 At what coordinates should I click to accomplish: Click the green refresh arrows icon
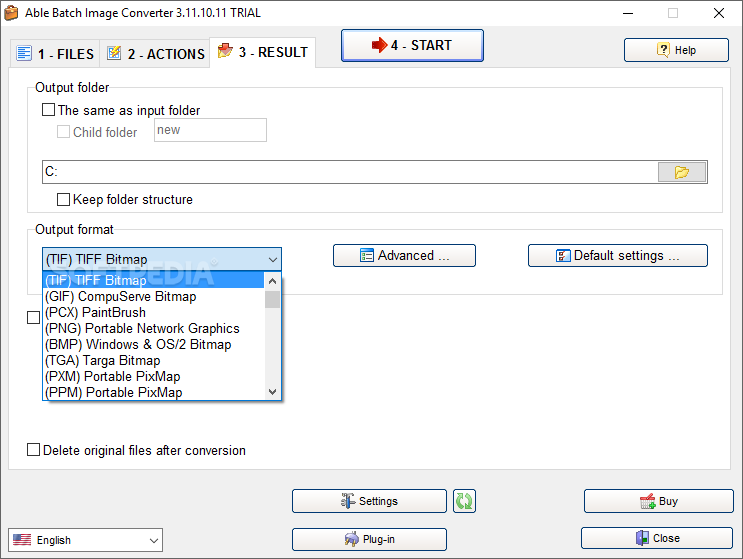click(x=464, y=501)
